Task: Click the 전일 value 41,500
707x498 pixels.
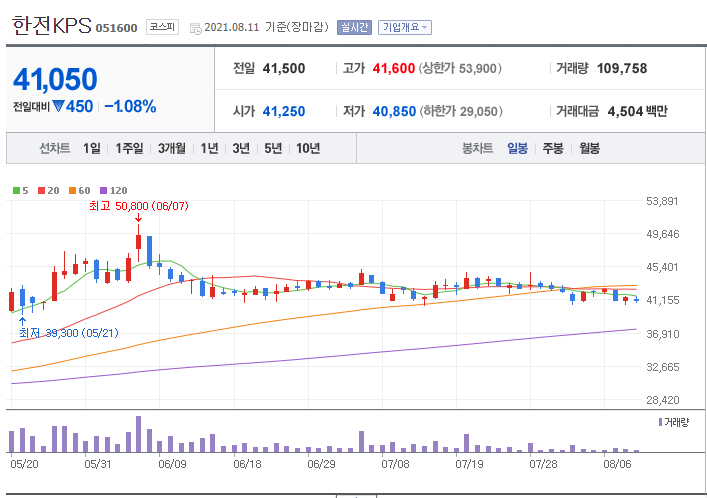Action: pyautogui.click(x=284, y=68)
